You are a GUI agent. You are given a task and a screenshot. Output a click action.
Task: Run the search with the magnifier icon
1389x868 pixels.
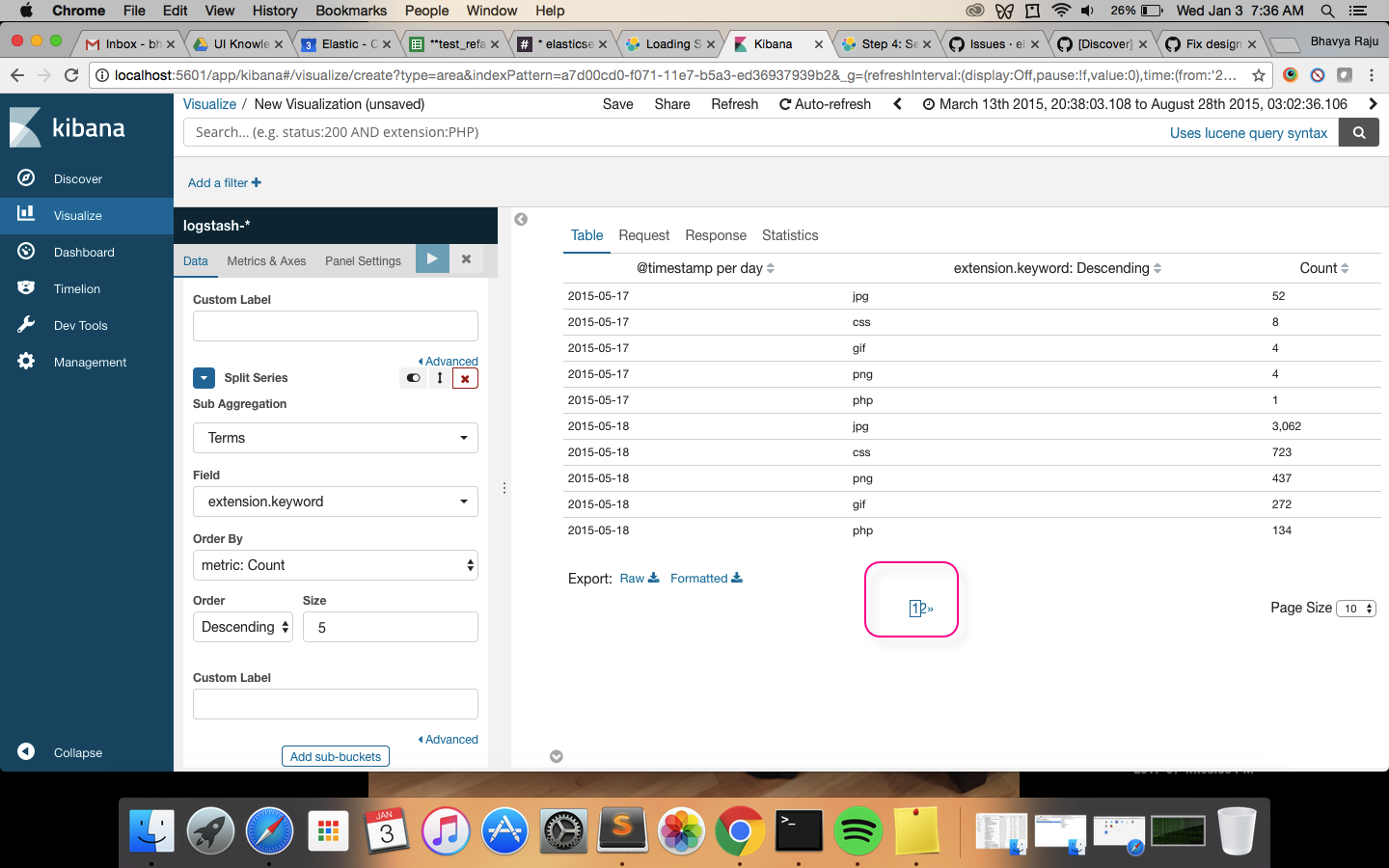(x=1358, y=132)
